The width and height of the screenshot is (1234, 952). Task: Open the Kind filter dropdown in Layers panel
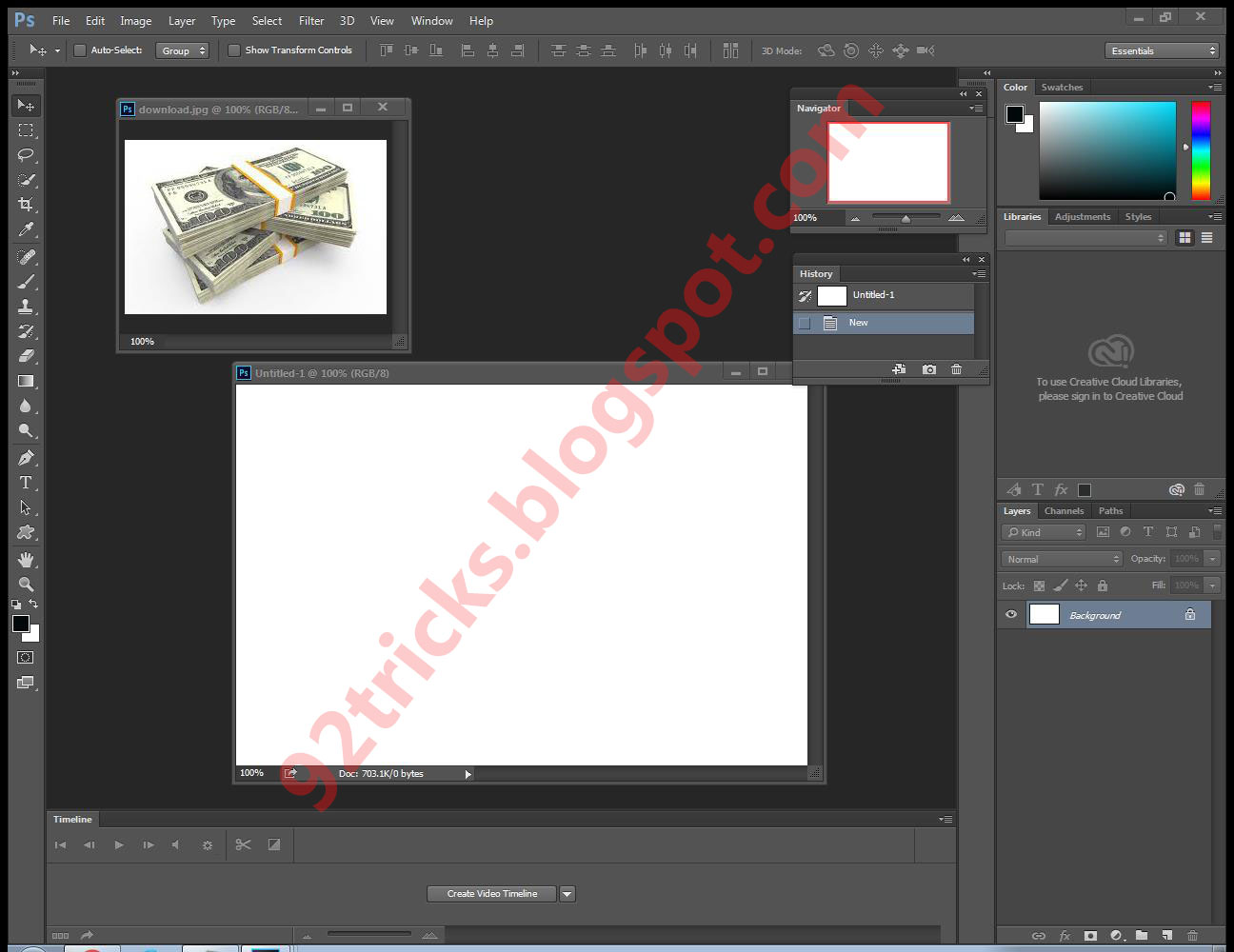pyautogui.click(x=1043, y=532)
